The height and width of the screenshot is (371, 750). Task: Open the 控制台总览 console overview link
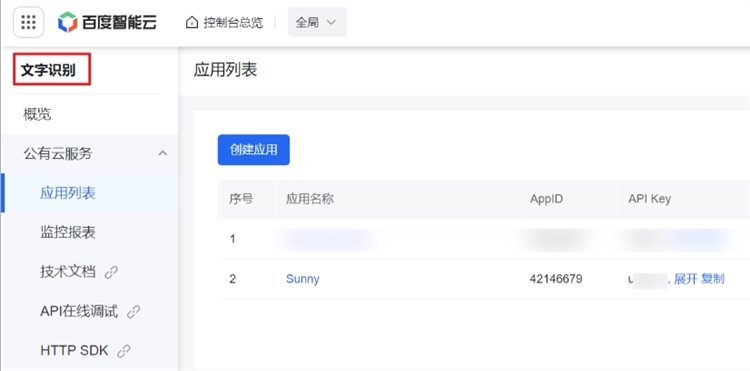233,22
